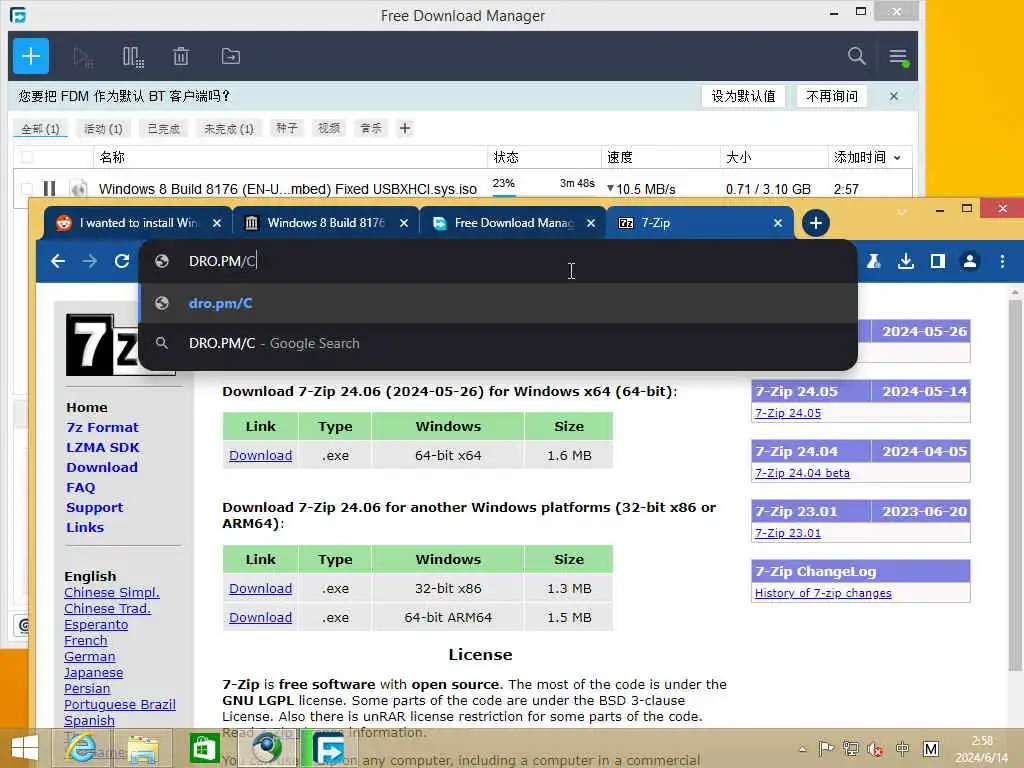The image size is (1024, 768).
Task: Open Windows Start button
Action: 25,748
